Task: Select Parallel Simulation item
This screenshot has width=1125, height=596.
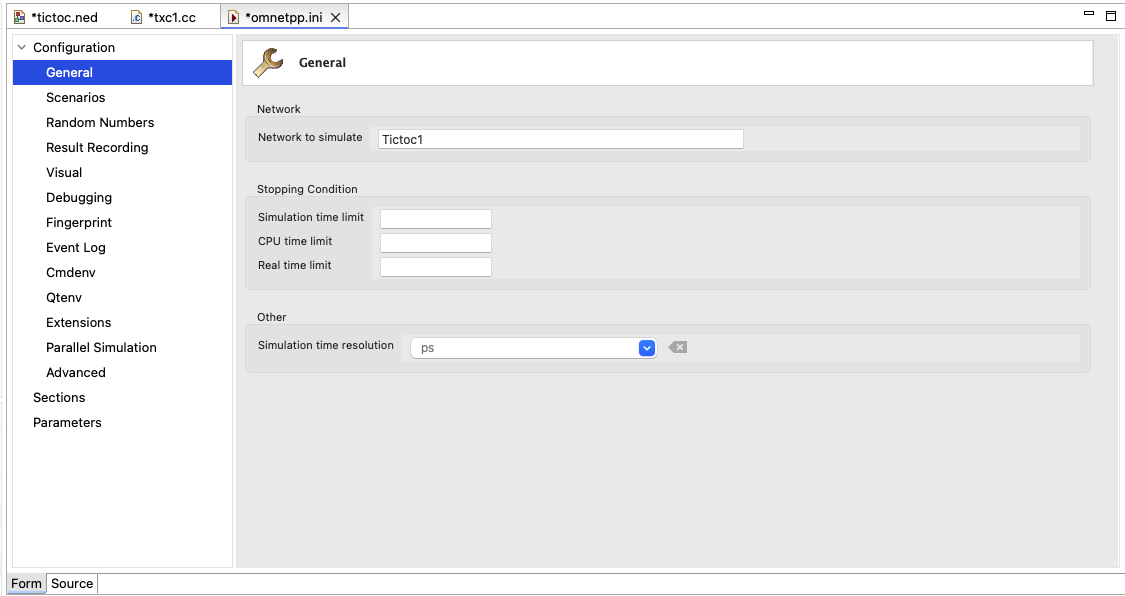Action: click(101, 348)
